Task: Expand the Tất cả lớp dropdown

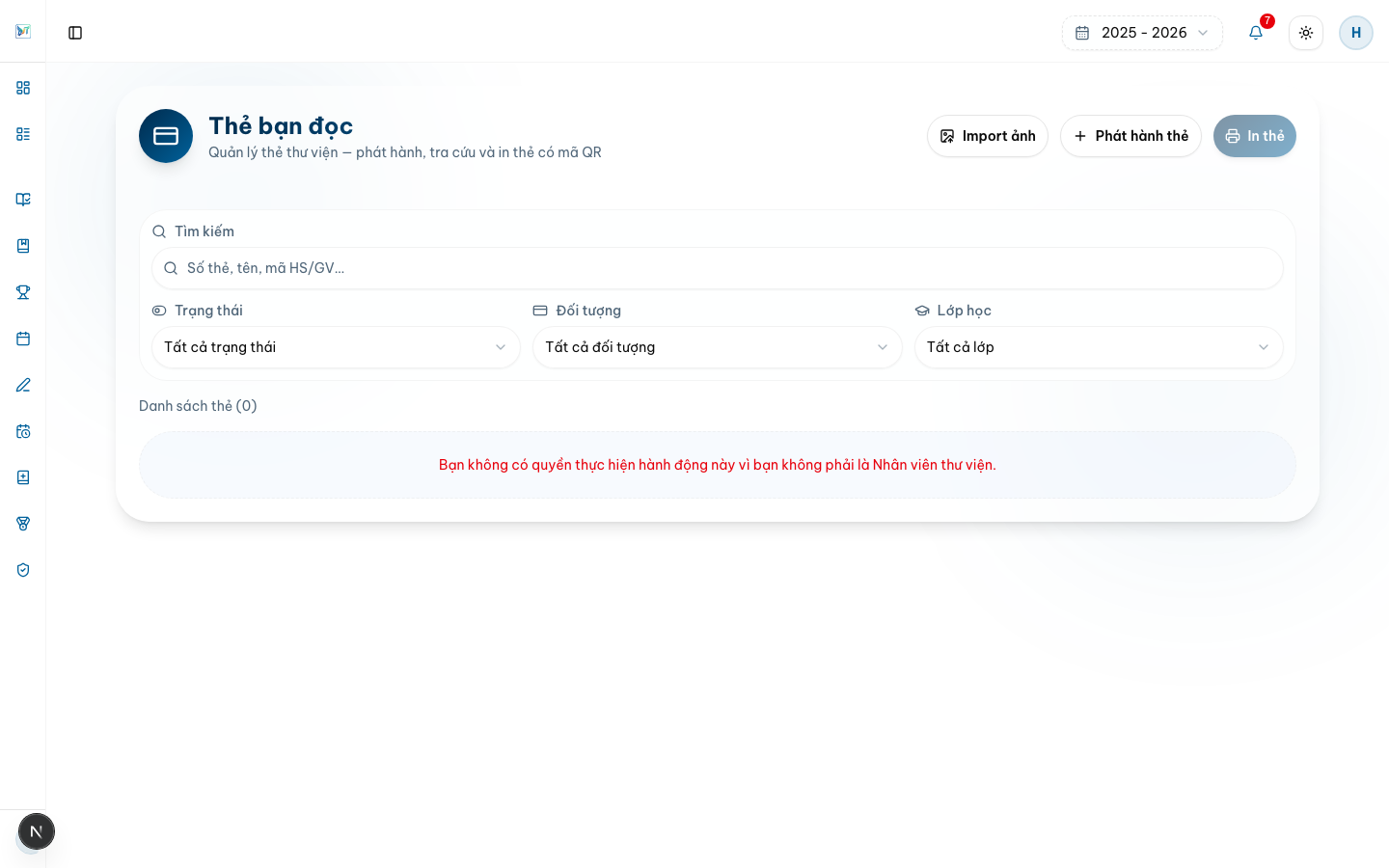Action: tap(1099, 347)
